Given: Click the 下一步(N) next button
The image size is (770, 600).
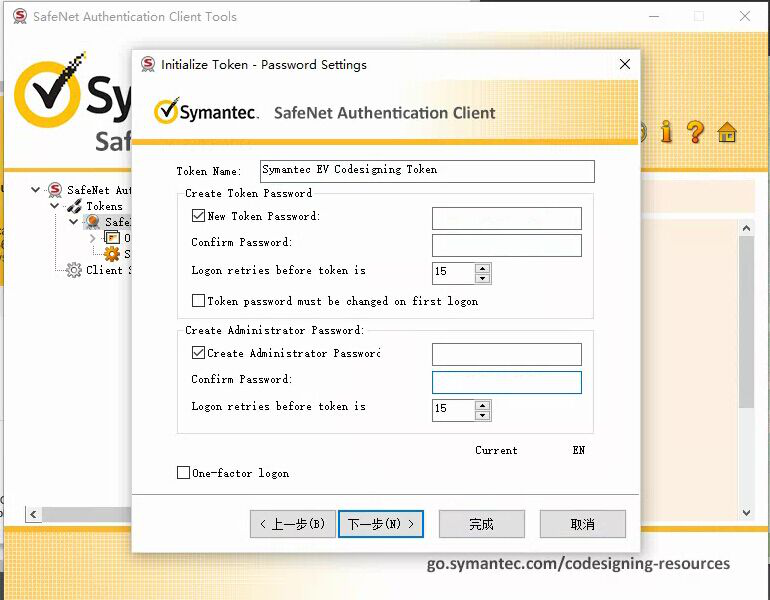Looking at the screenshot, I should [381, 524].
